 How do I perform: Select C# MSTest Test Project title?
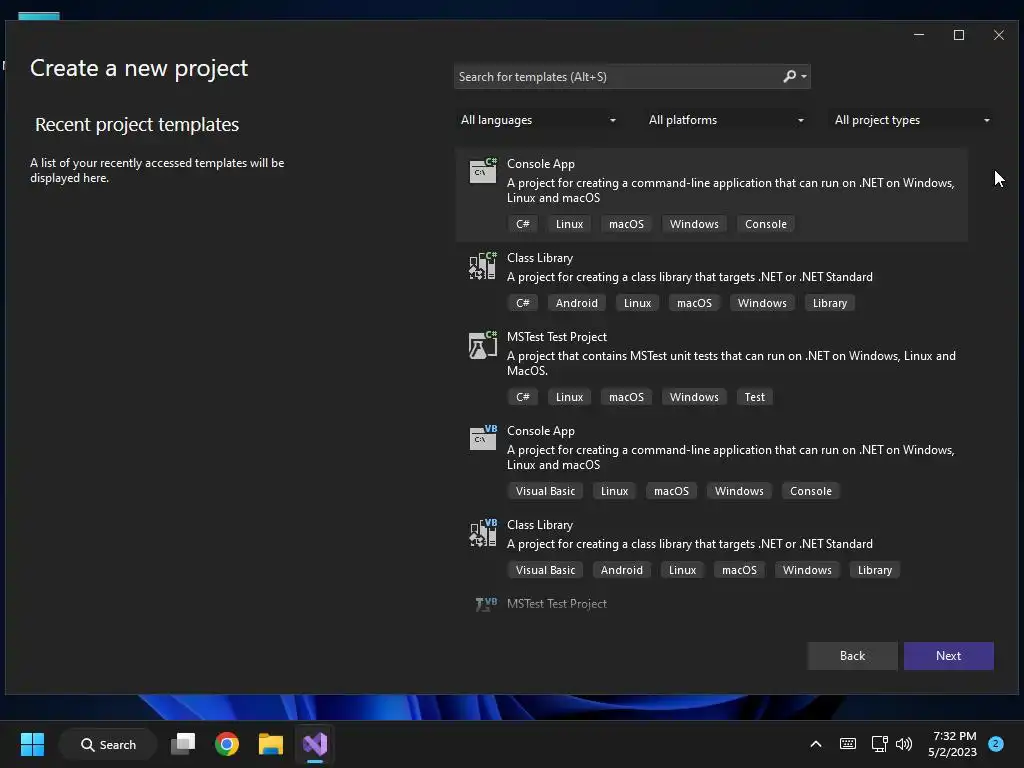[x=557, y=337]
